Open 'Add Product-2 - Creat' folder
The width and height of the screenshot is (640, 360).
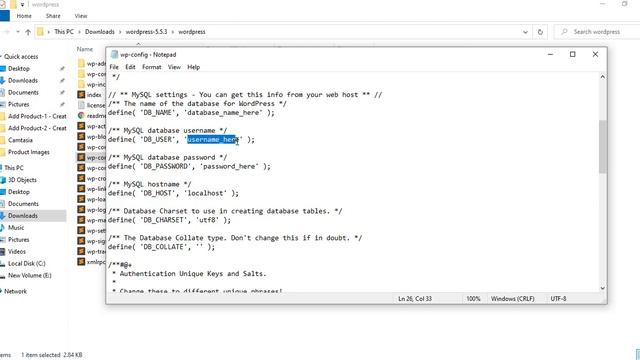[x=37, y=128]
